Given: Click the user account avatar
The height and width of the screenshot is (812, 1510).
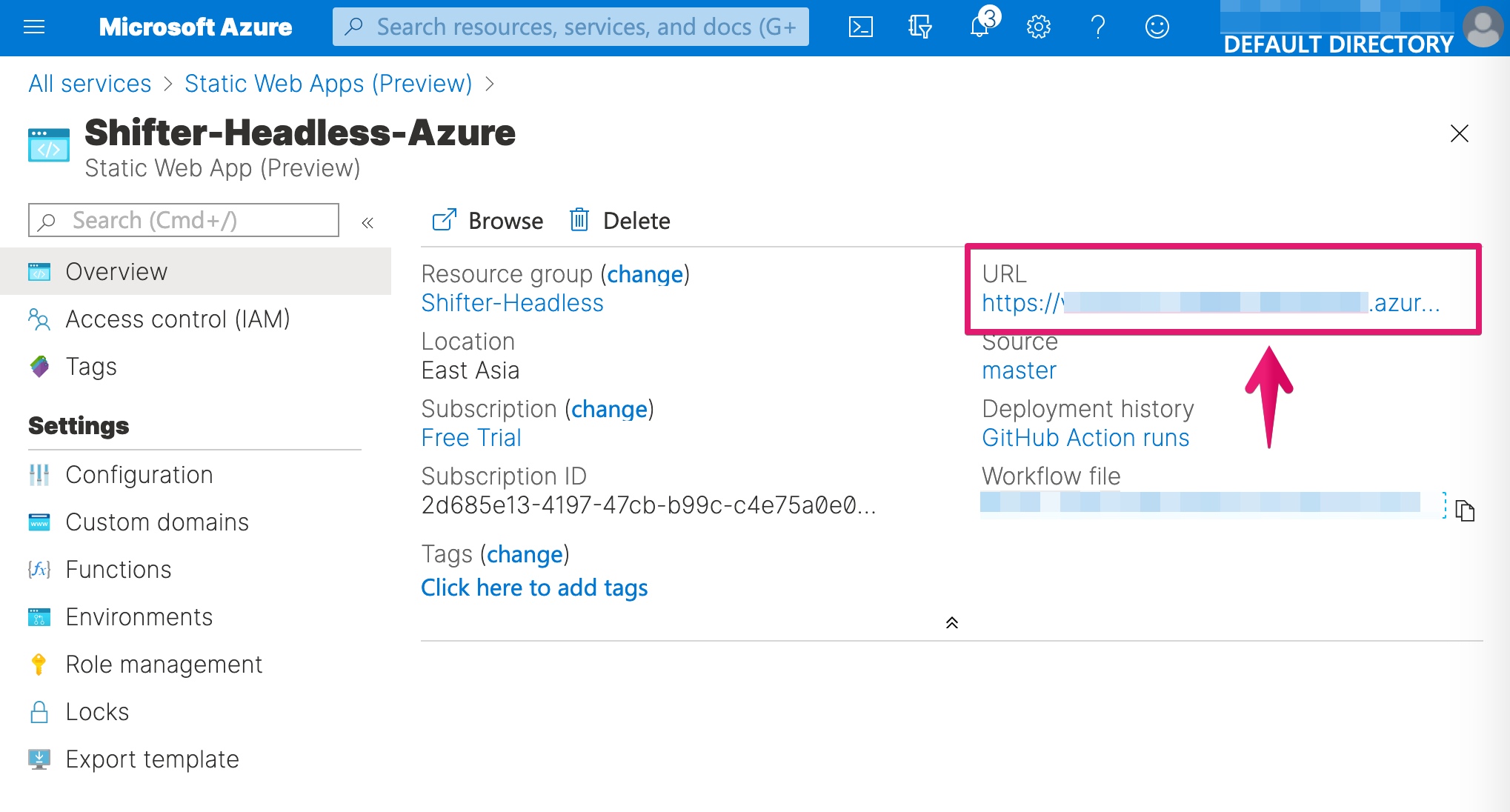Looking at the screenshot, I should click(x=1483, y=27).
